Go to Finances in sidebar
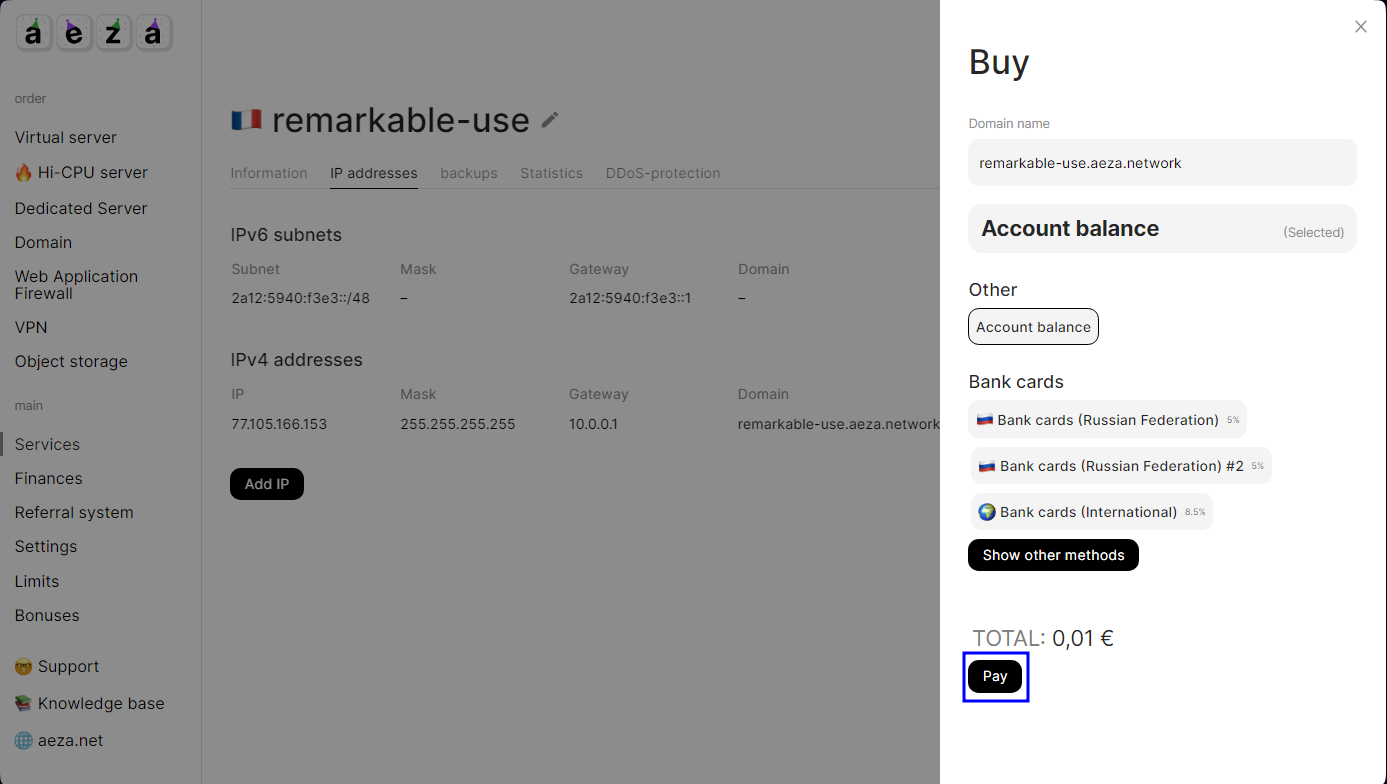Image resolution: width=1387 pixels, height=784 pixels. (x=48, y=478)
